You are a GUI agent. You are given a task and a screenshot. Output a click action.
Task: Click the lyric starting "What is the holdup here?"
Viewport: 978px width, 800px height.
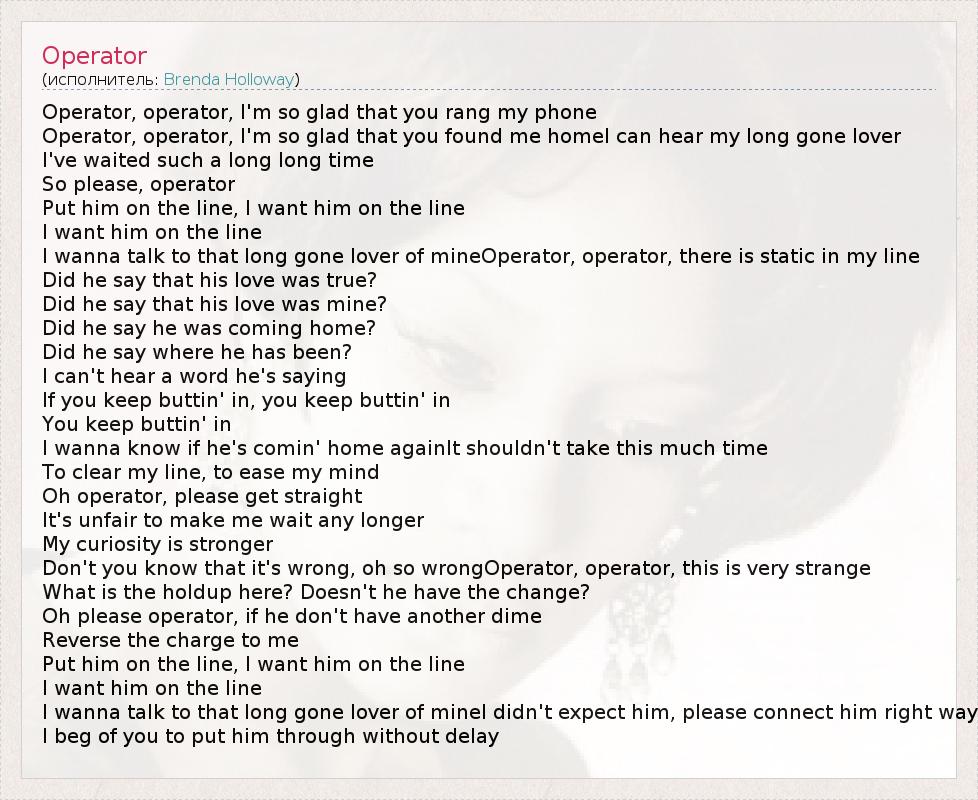click(x=316, y=592)
